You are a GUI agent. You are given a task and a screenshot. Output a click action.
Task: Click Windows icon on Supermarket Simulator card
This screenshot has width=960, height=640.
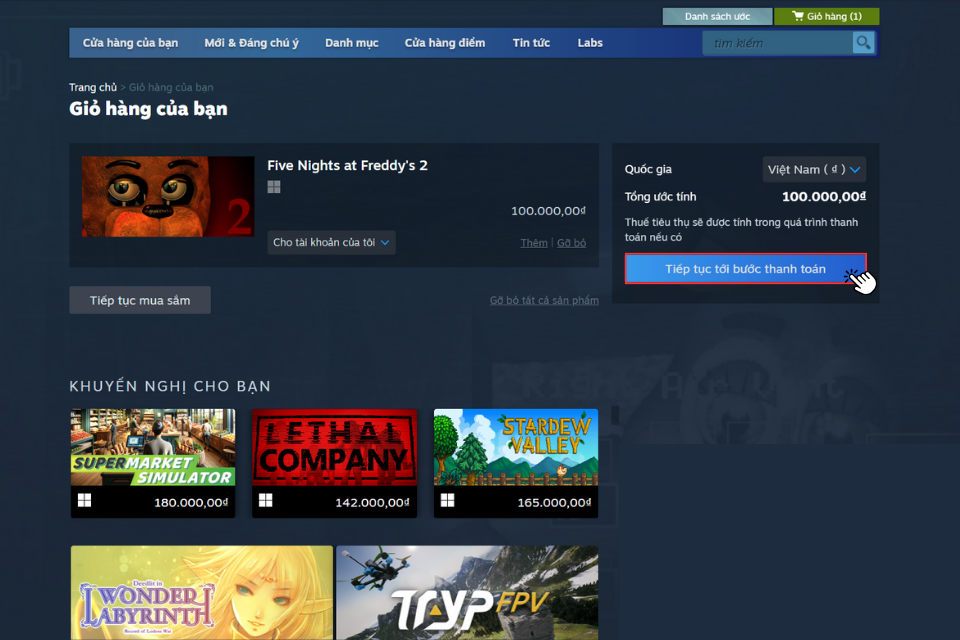84,500
